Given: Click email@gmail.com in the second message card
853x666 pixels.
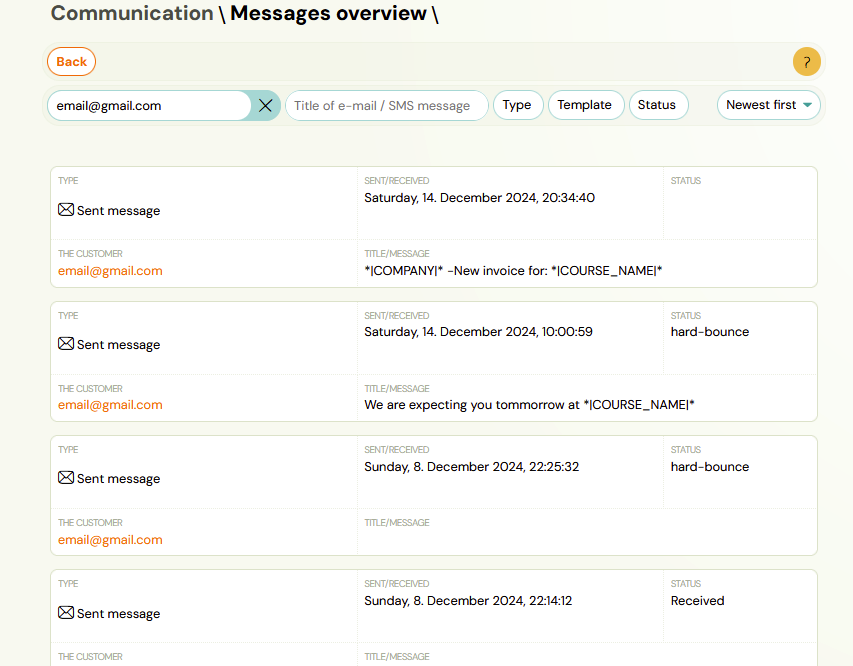Looking at the screenshot, I should [x=110, y=405].
